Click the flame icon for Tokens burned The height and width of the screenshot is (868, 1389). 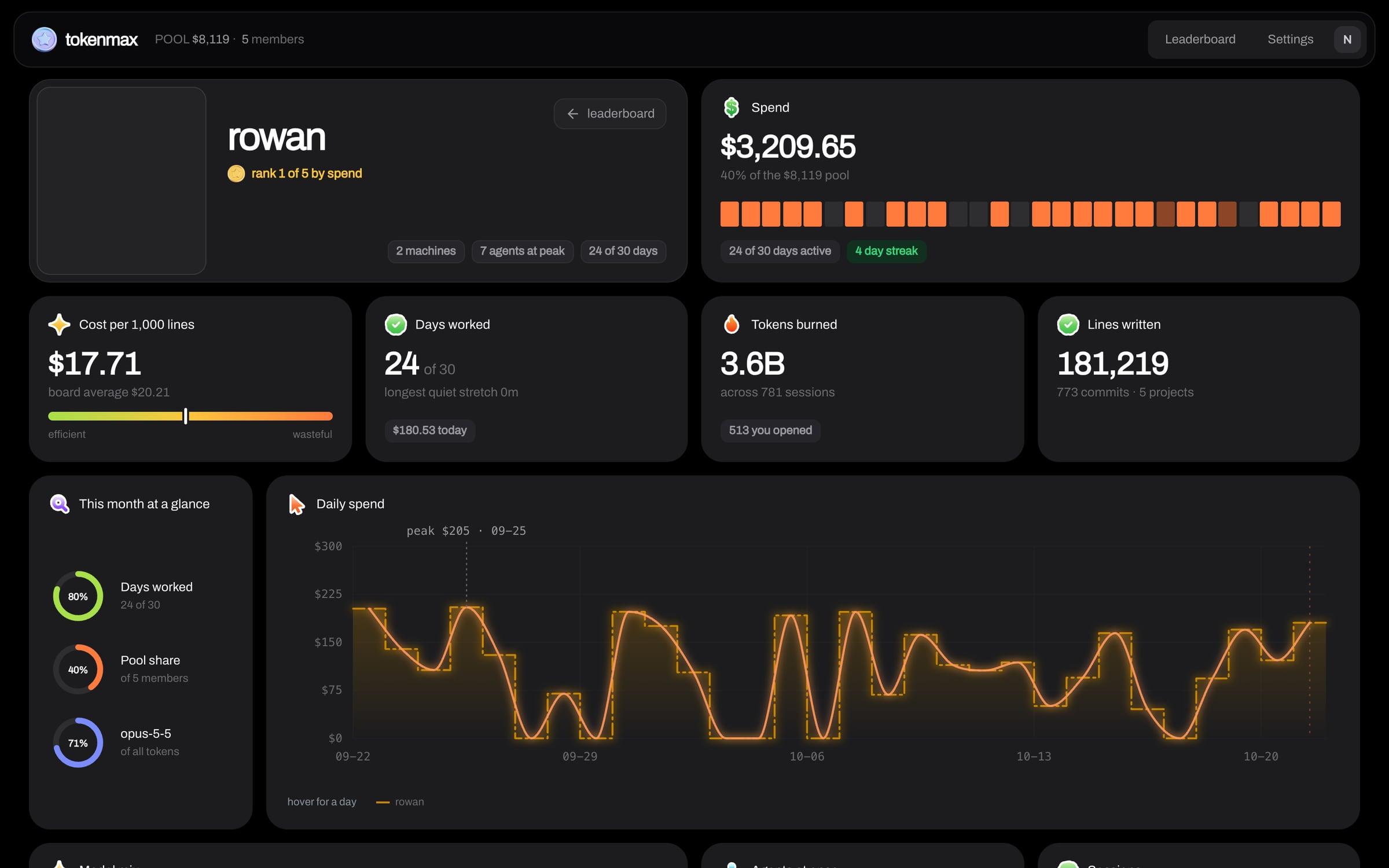[x=732, y=324]
